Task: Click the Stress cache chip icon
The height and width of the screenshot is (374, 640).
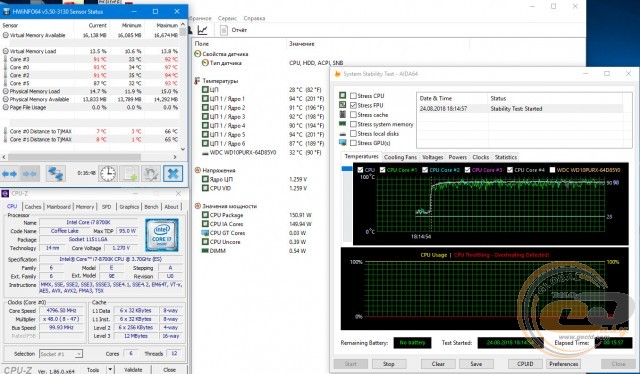Action: 342,114
